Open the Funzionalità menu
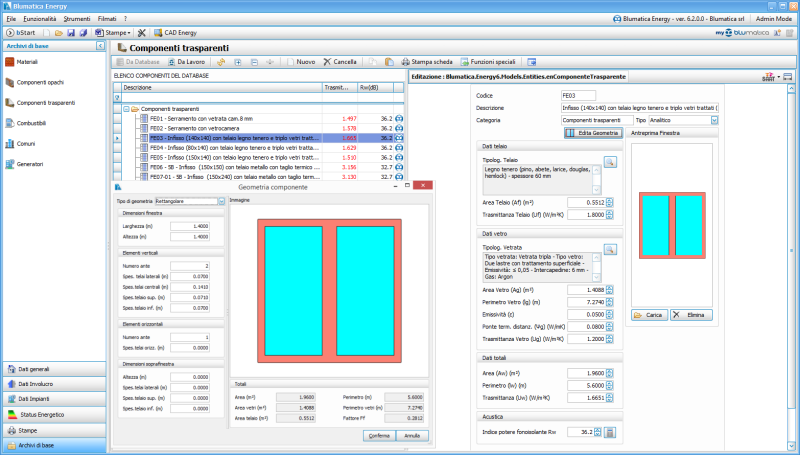 (x=40, y=19)
